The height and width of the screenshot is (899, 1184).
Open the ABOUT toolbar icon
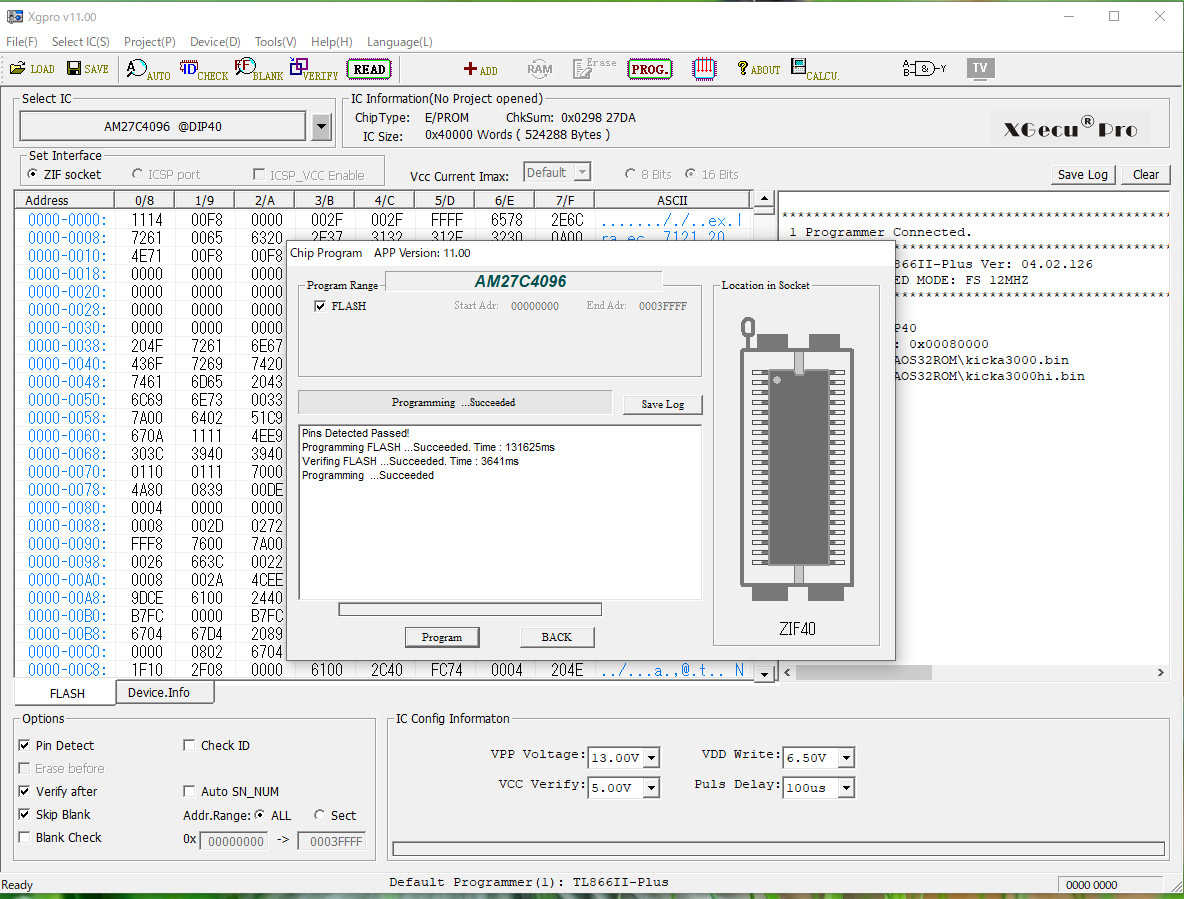(758, 69)
